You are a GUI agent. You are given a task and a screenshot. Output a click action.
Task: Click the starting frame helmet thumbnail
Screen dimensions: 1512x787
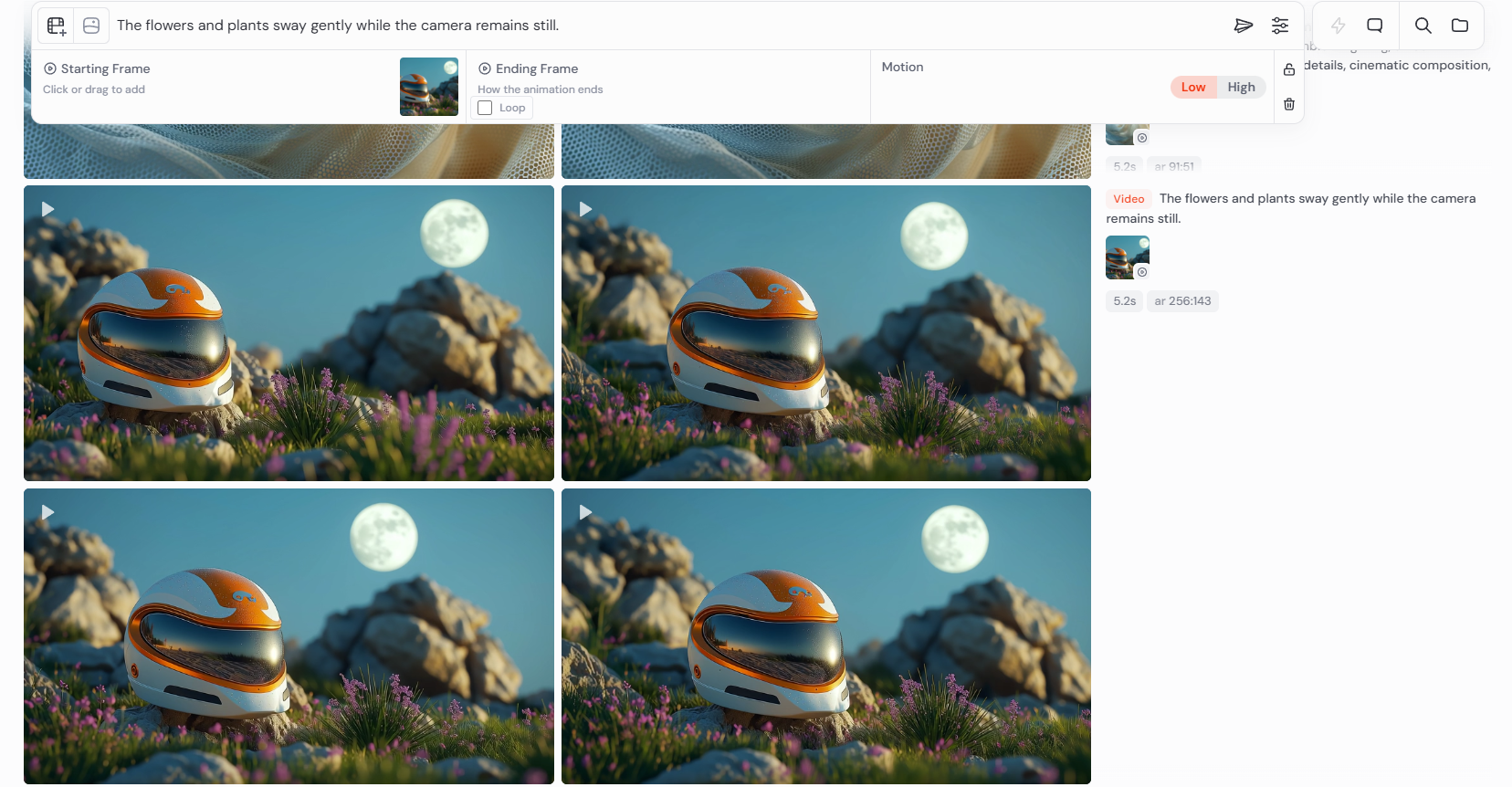pos(429,87)
